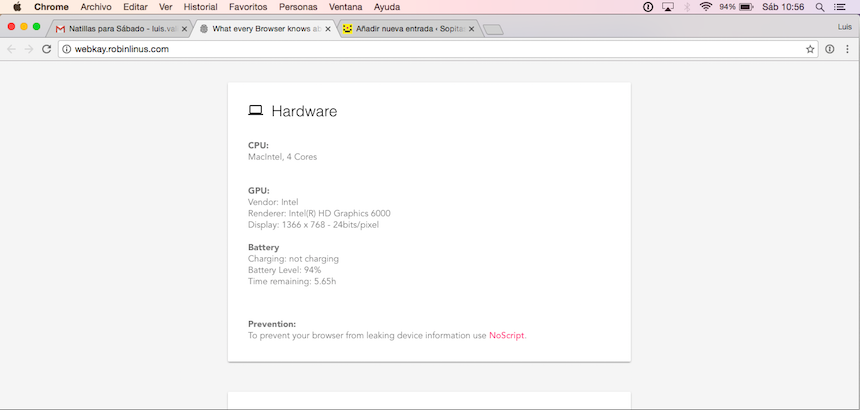This screenshot has height=410, width=860.
Task: Click the site info icon in address bar
Action: click(67, 49)
